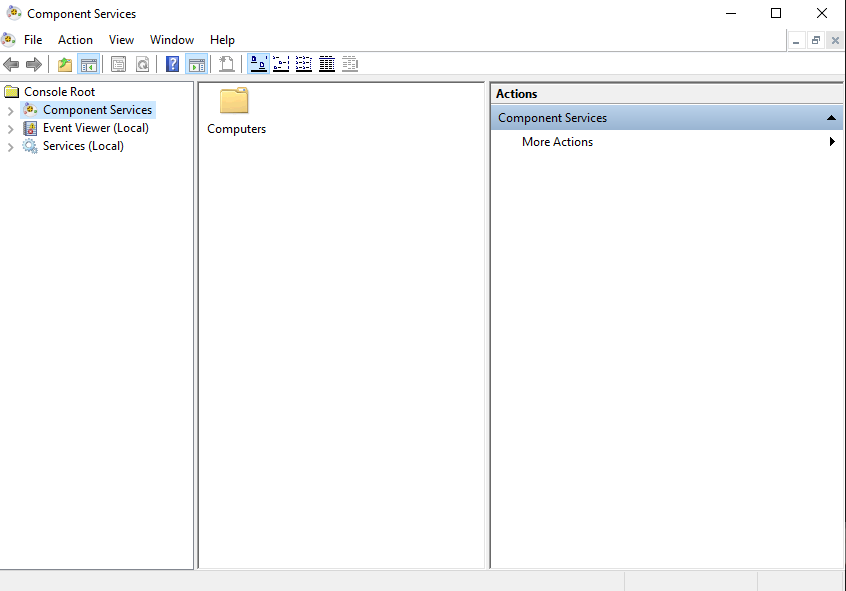Click the Refresh toolbar icon
The image size is (846, 591).
142,64
